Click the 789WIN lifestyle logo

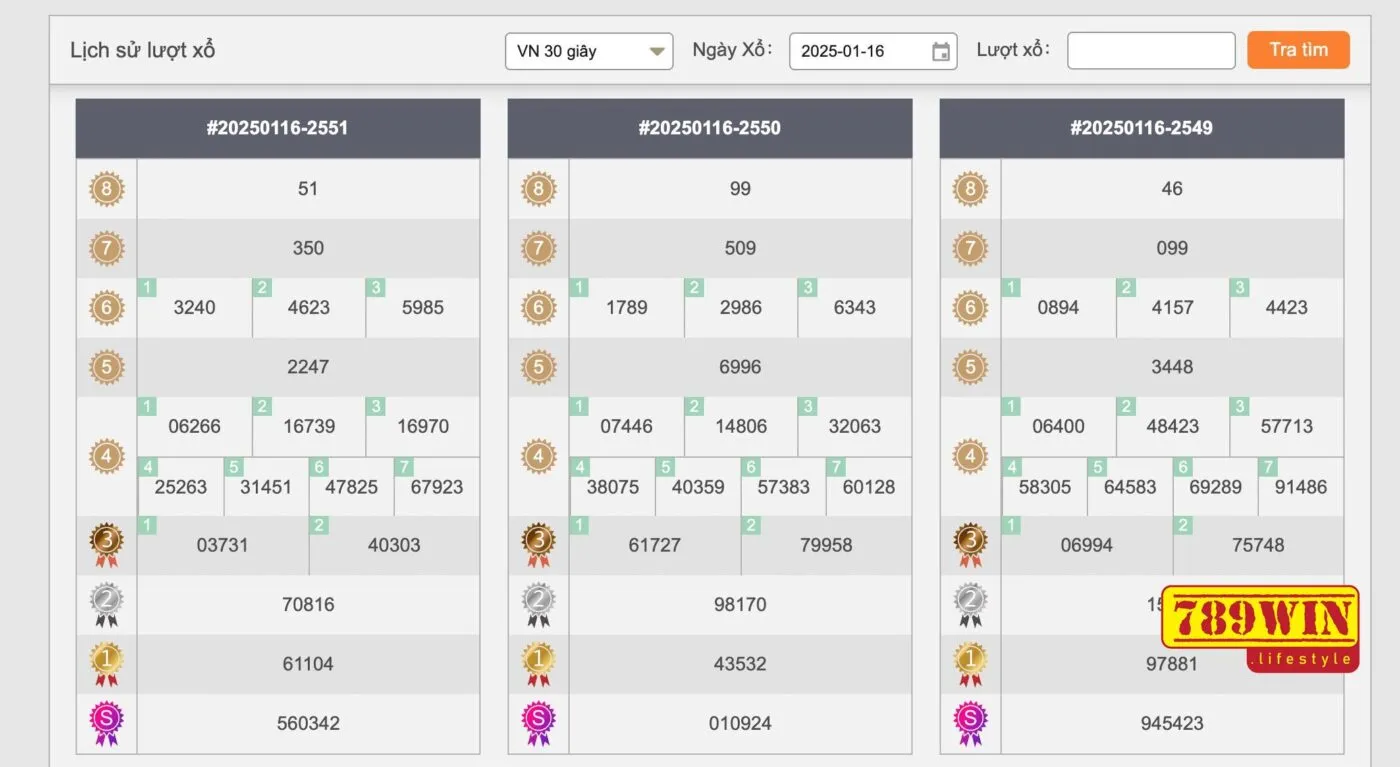click(x=1259, y=628)
